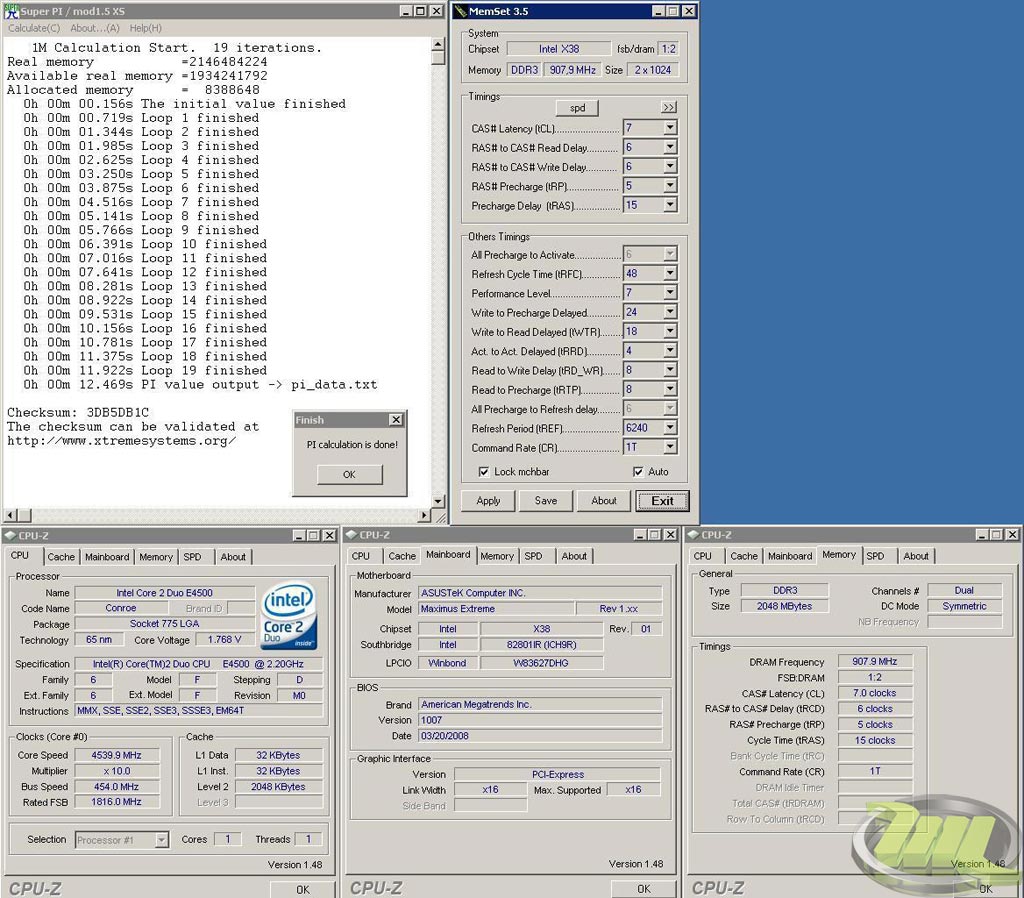
Task: Click the spd button in Timings
Action: click(577, 108)
